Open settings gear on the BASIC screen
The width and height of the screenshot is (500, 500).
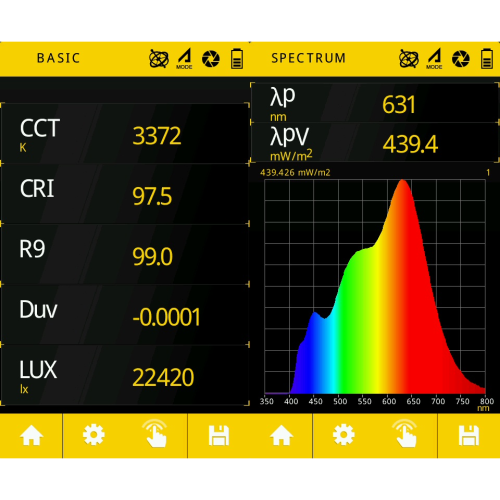[x=94, y=435]
